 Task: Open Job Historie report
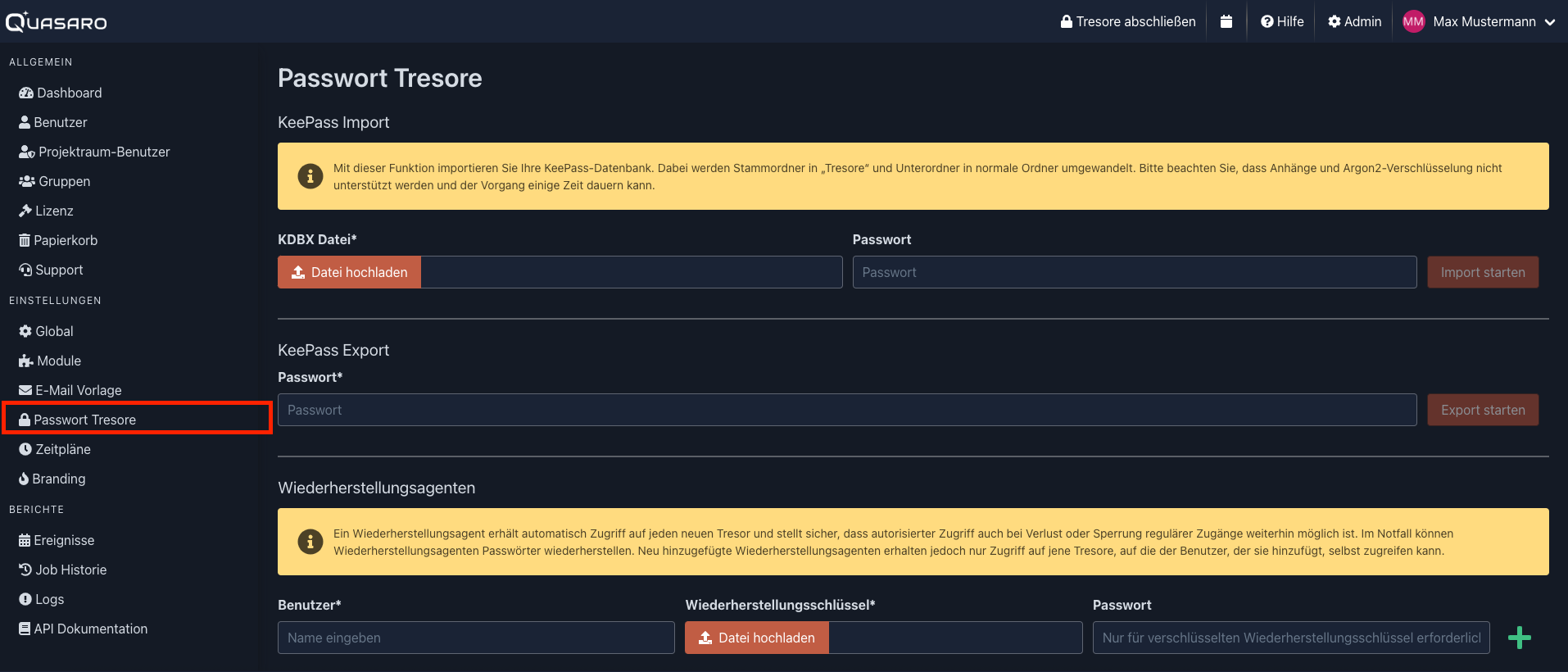(x=63, y=570)
